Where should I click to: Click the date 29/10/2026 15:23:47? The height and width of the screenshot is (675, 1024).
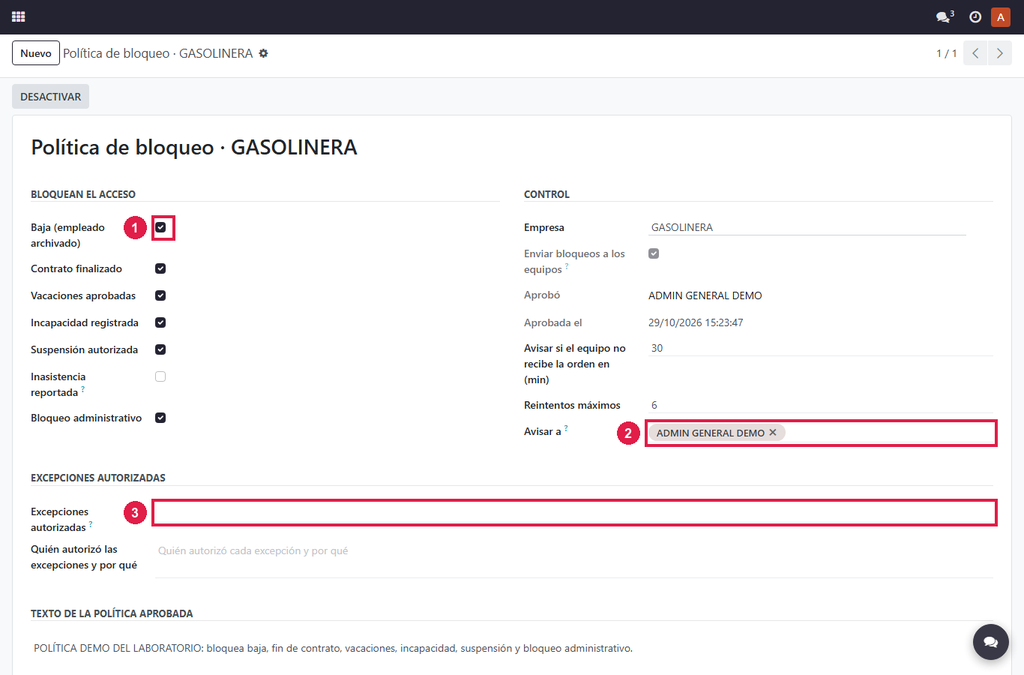point(696,322)
